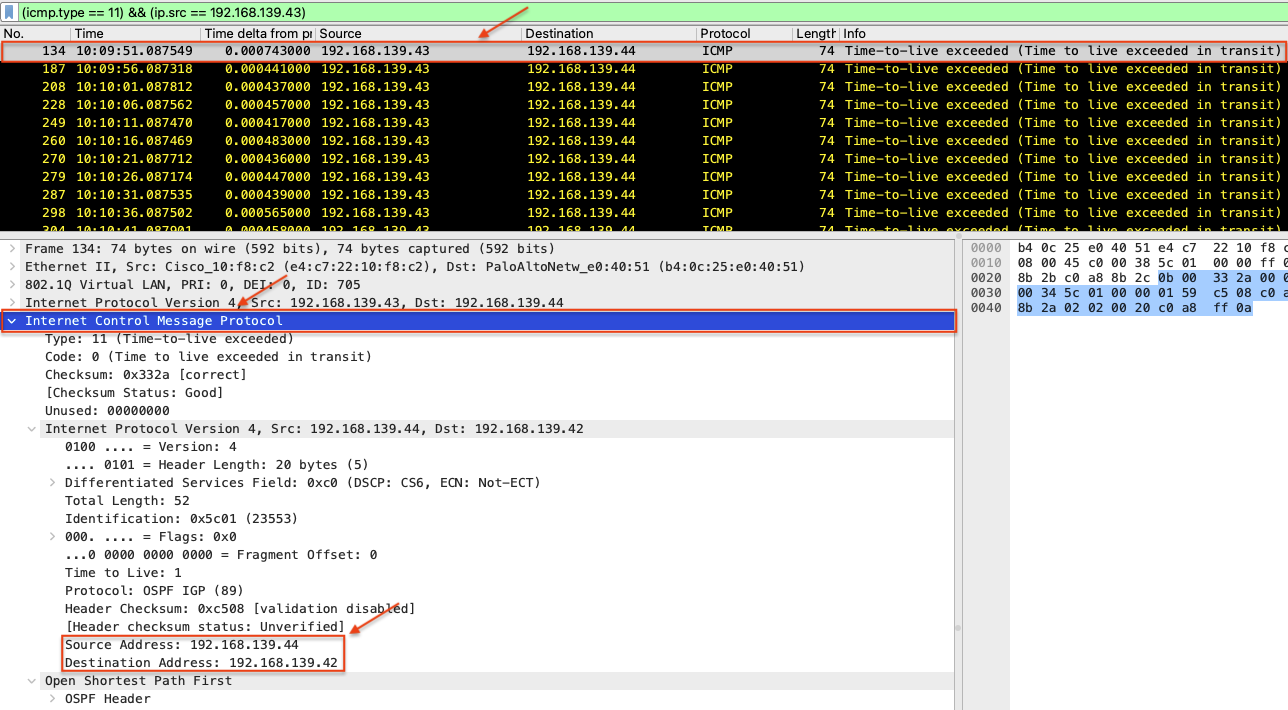Expand the OSPF Header node
Viewport: 1288px width, 710px height.
52,699
